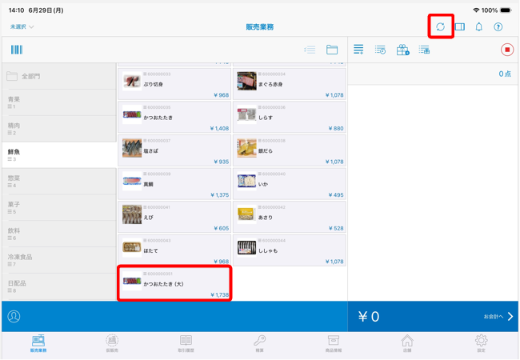Add まぐろ赤身 product

coord(289,84)
